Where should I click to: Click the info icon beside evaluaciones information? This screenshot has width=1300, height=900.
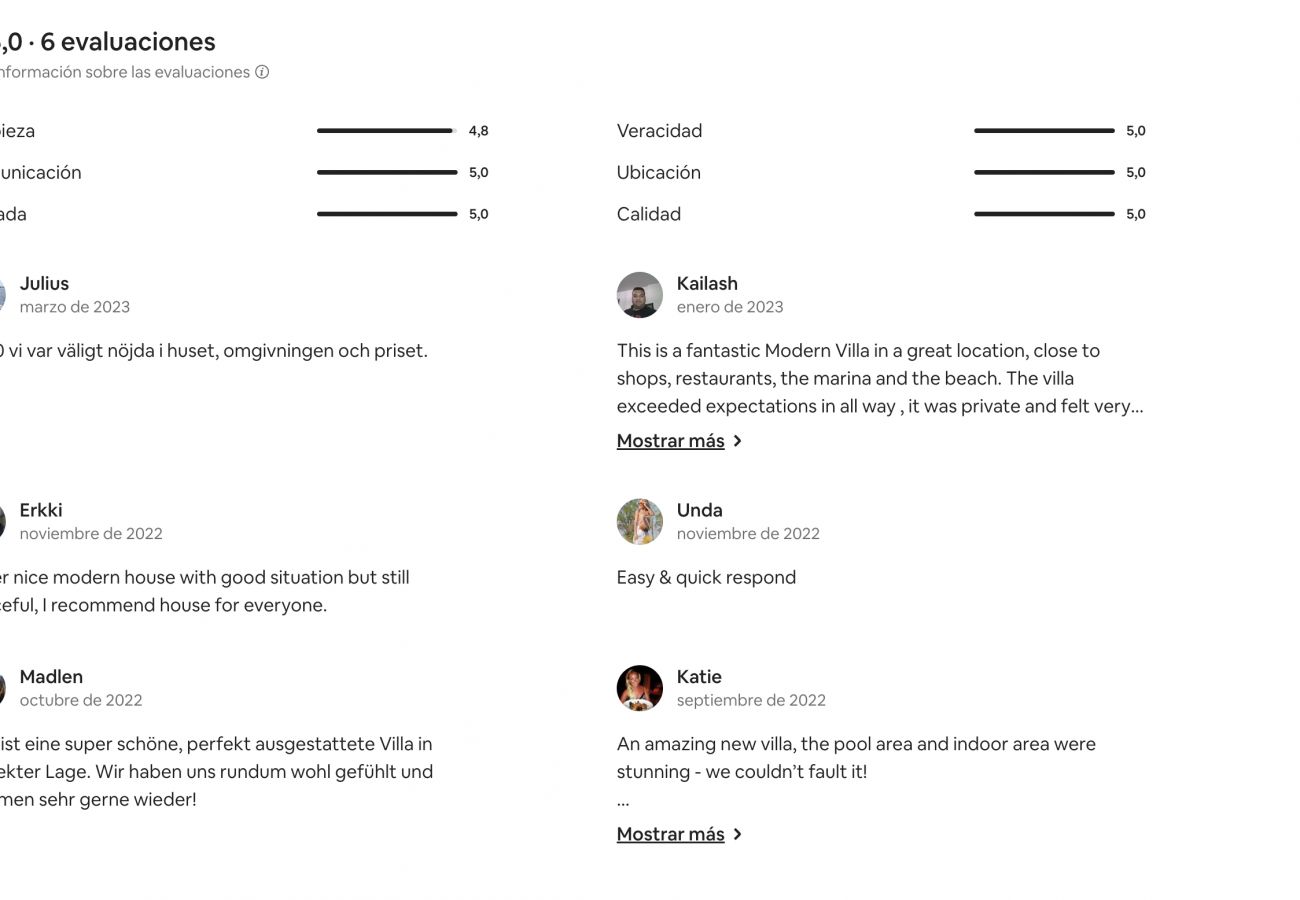point(262,72)
